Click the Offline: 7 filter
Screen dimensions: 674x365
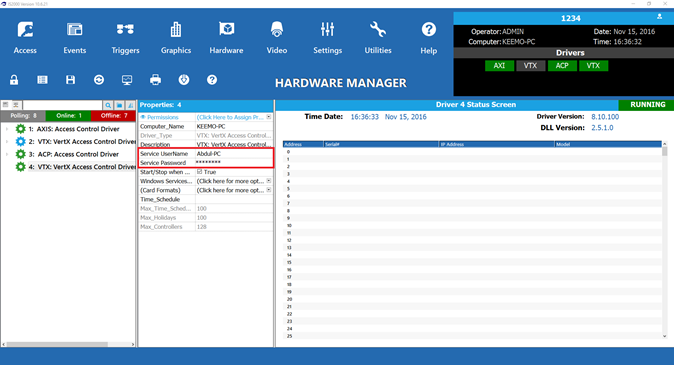(113, 116)
